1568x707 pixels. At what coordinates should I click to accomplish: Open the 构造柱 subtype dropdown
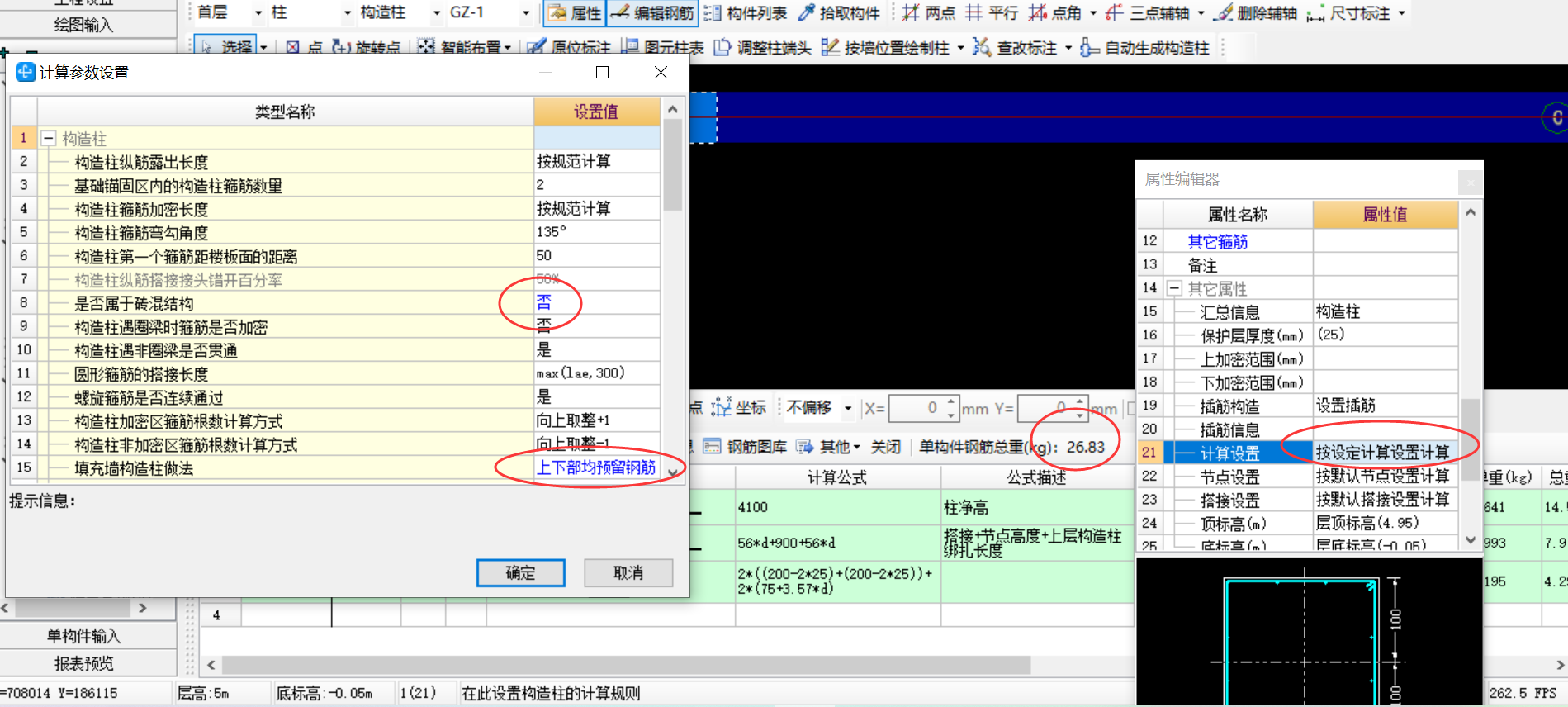(x=437, y=12)
